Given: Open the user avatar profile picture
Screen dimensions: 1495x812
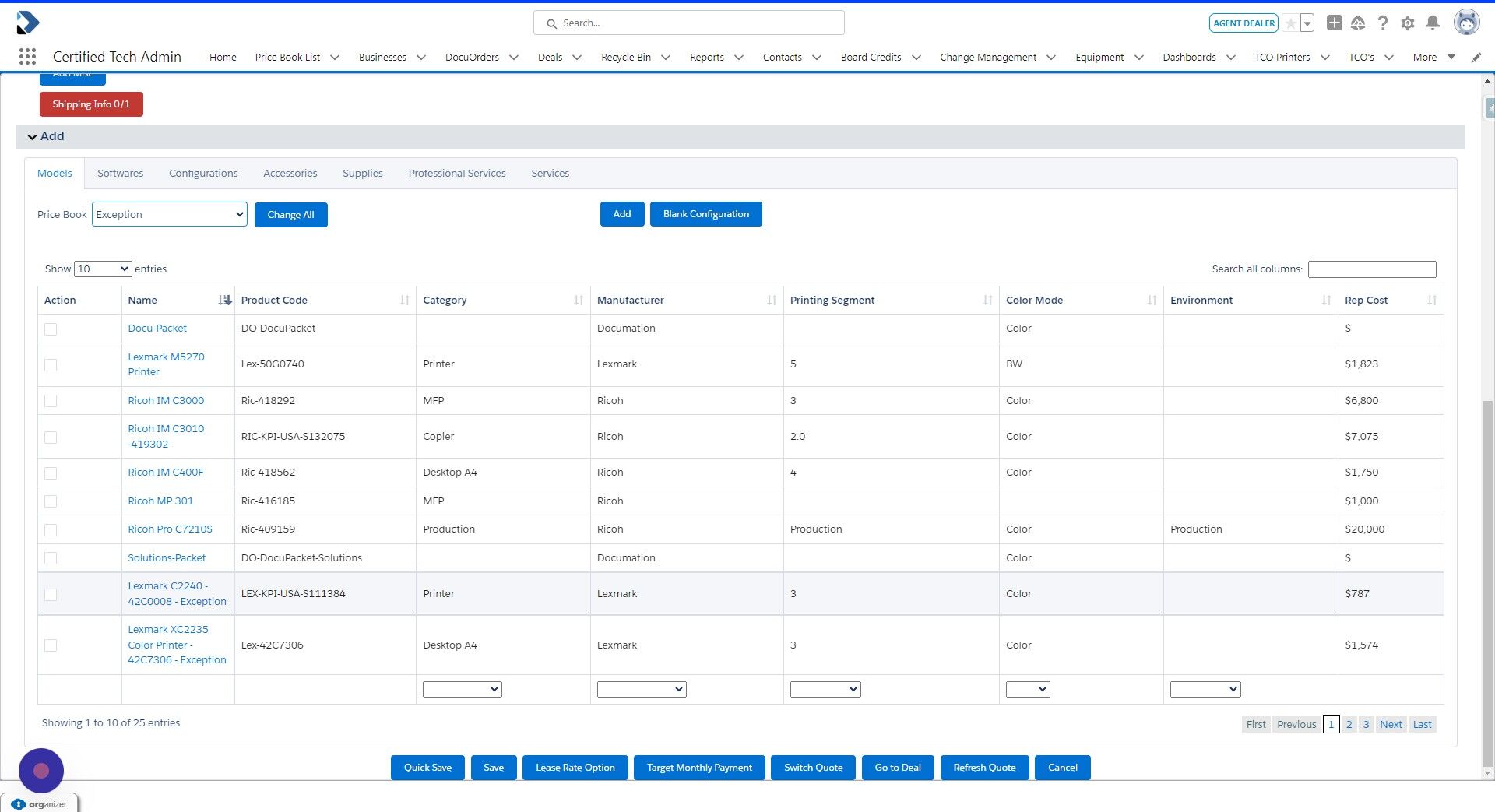Looking at the screenshot, I should point(1467,22).
